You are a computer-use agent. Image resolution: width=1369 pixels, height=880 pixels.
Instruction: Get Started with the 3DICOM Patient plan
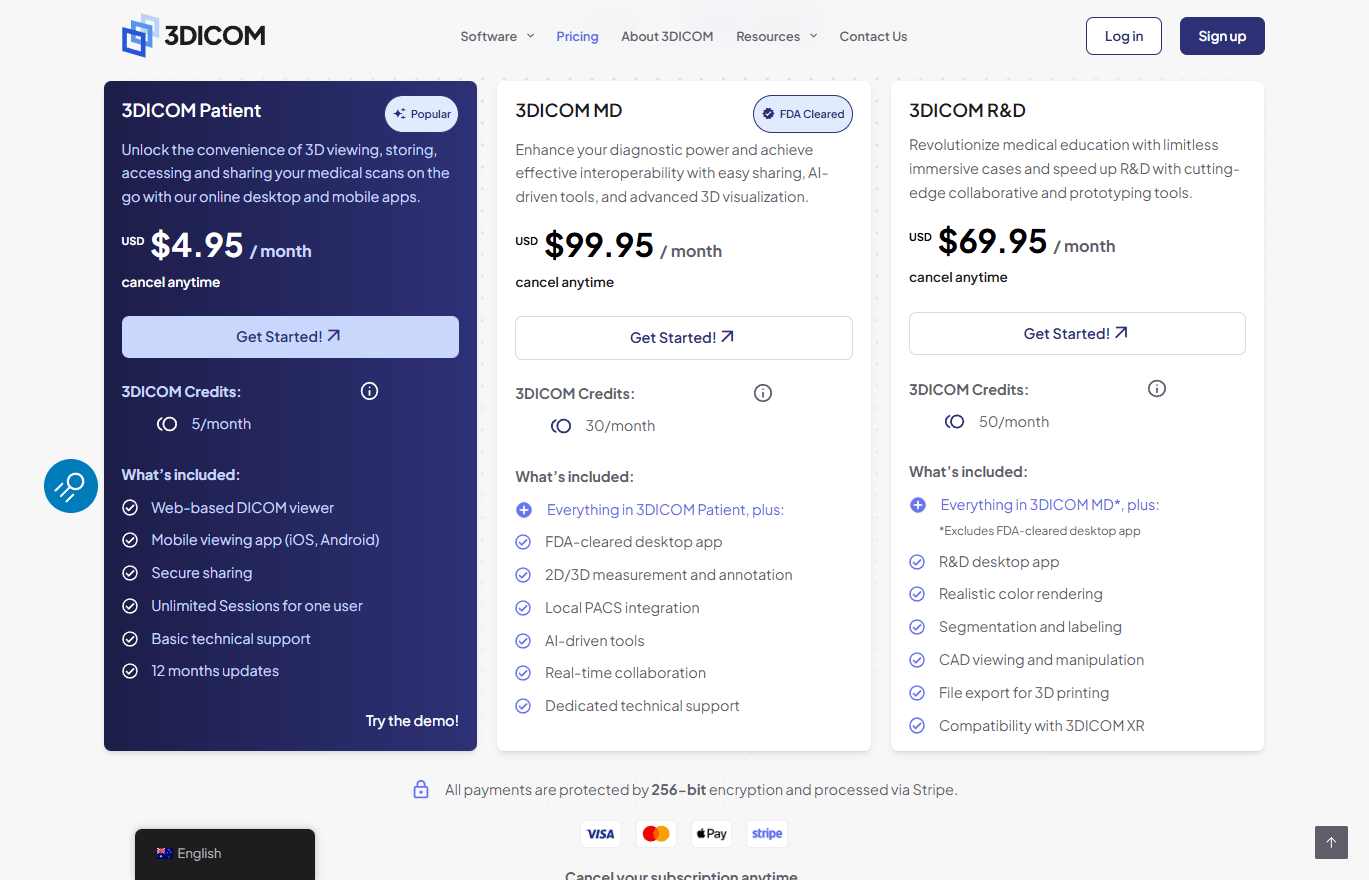[290, 337]
